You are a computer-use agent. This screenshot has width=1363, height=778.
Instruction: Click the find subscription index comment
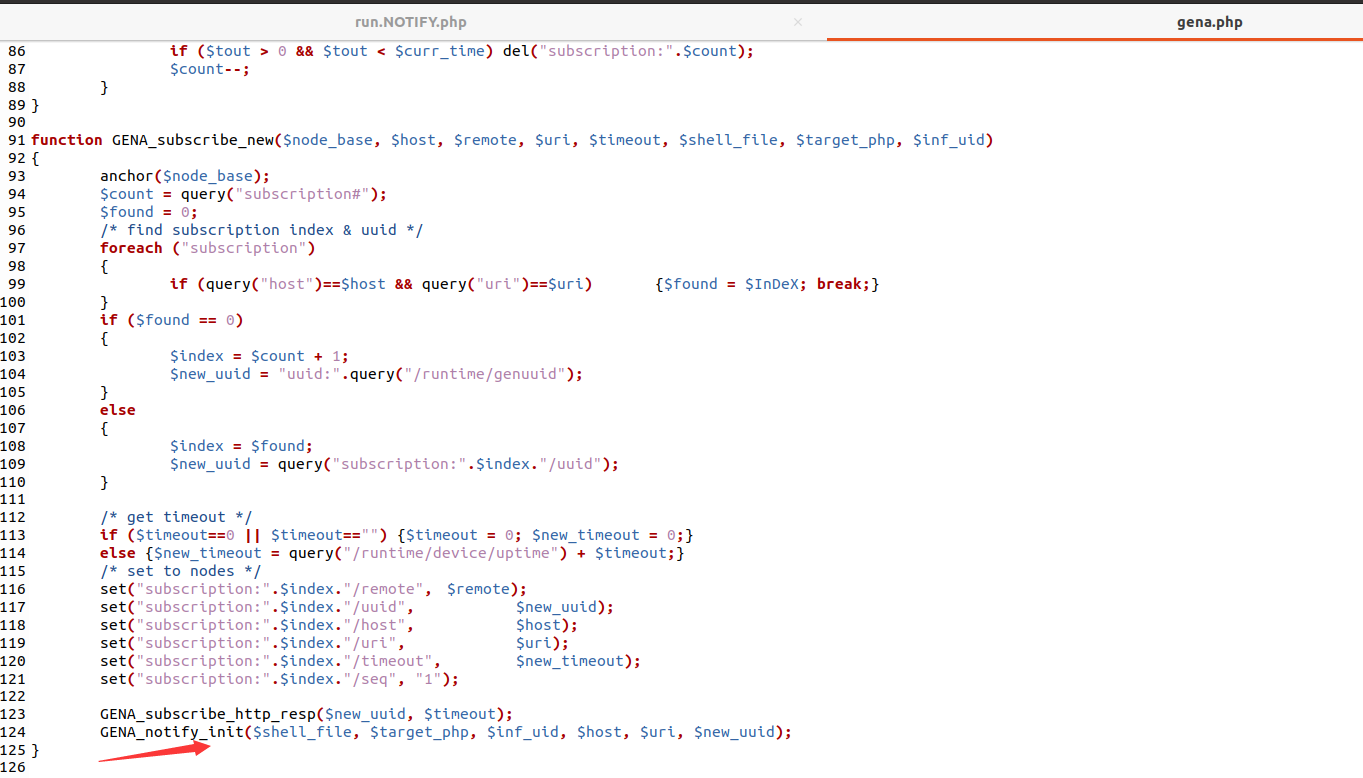click(x=262, y=230)
